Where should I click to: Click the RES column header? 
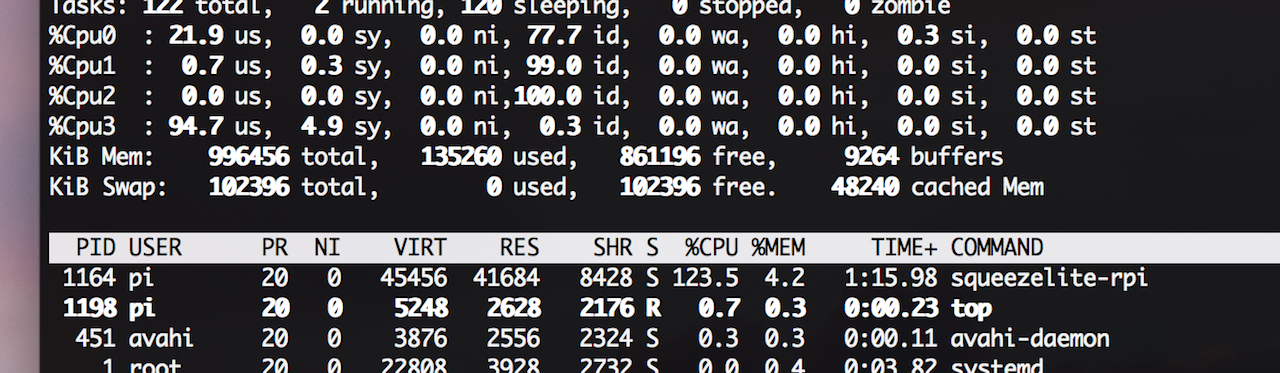(520, 247)
